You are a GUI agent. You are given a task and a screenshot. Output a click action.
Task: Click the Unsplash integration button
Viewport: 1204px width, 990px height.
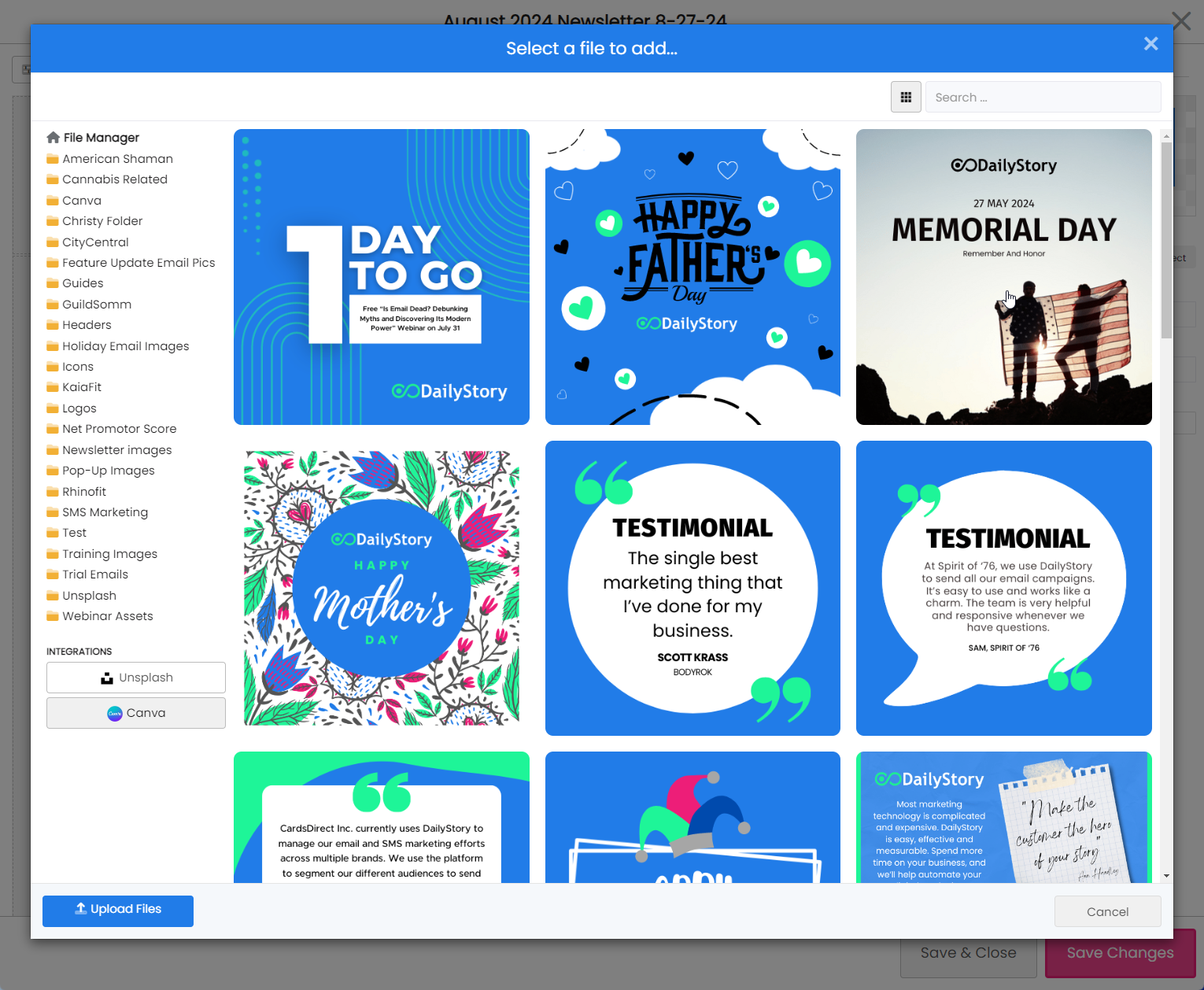coord(136,678)
